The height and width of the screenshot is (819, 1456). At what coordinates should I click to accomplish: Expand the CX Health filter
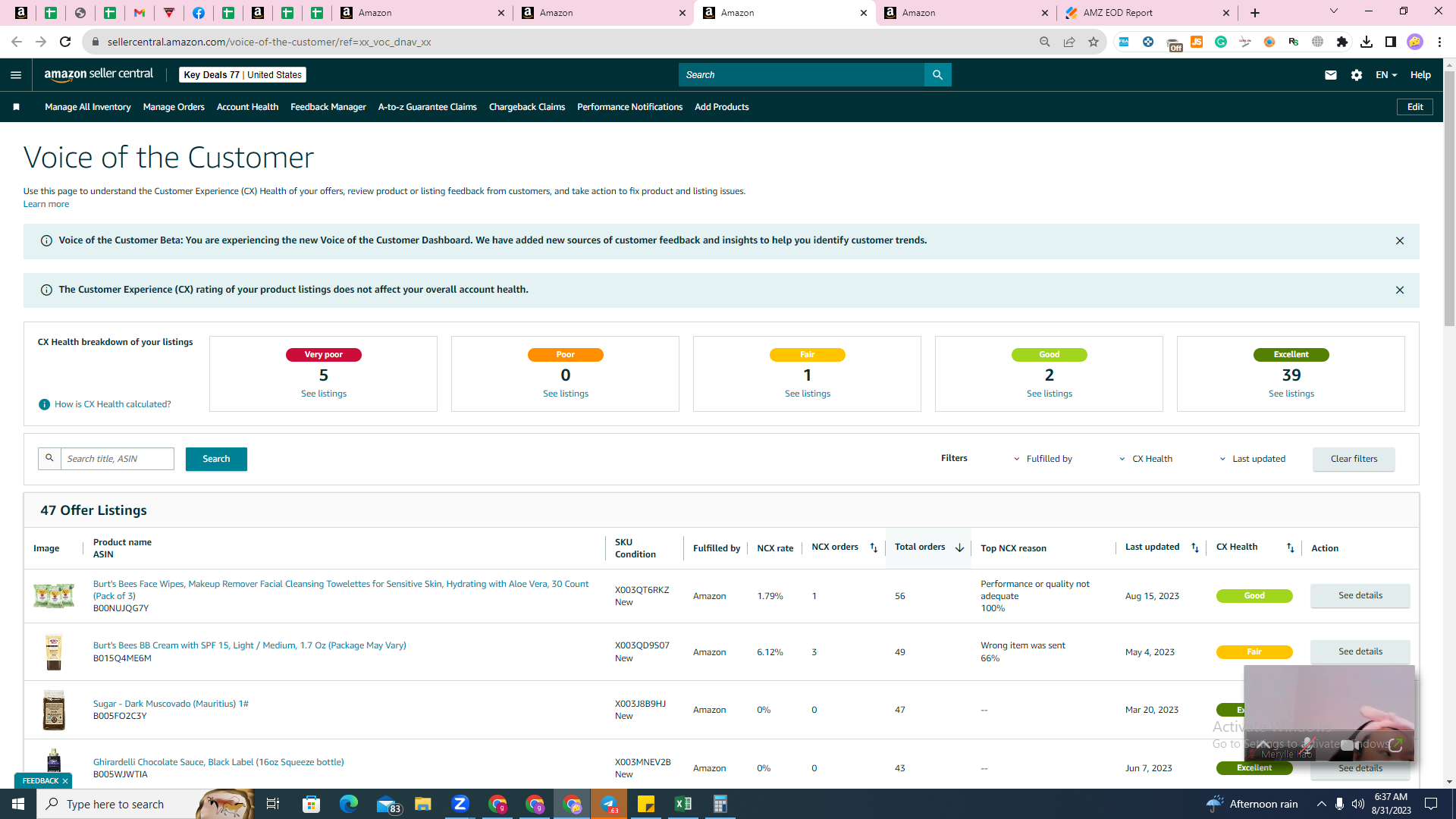pos(1147,459)
